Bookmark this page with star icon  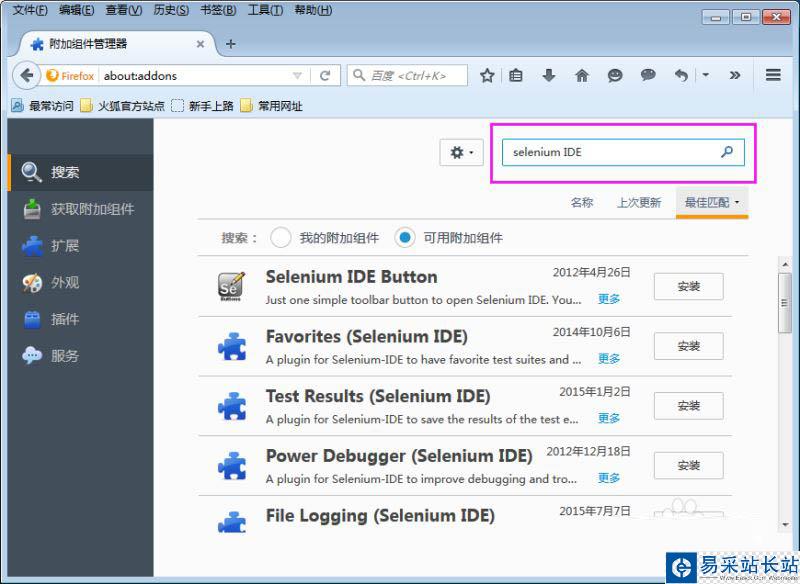pyautogui.click(x=487, y=76)
